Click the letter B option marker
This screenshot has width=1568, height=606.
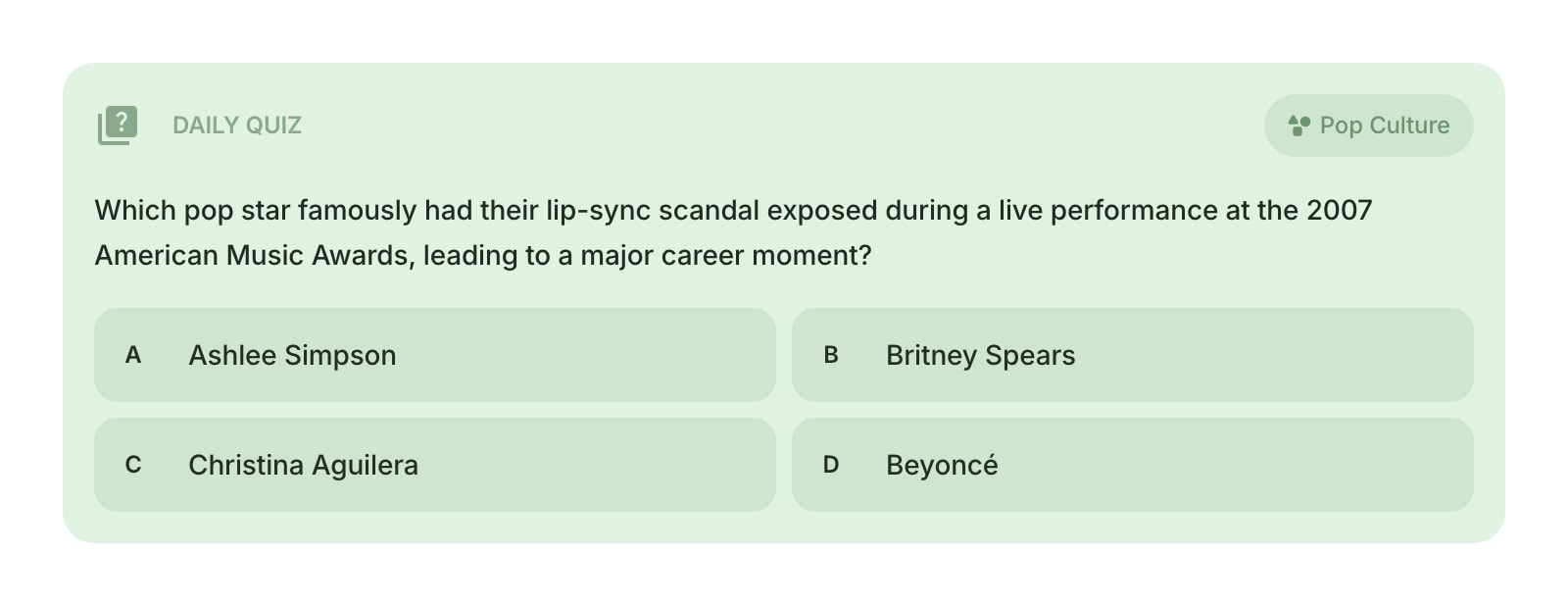click(831, 355)
